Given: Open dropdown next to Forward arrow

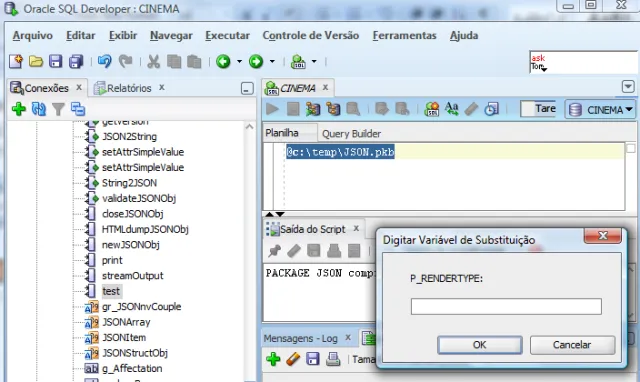Looking at the screenshot, I should coord(272,62).
